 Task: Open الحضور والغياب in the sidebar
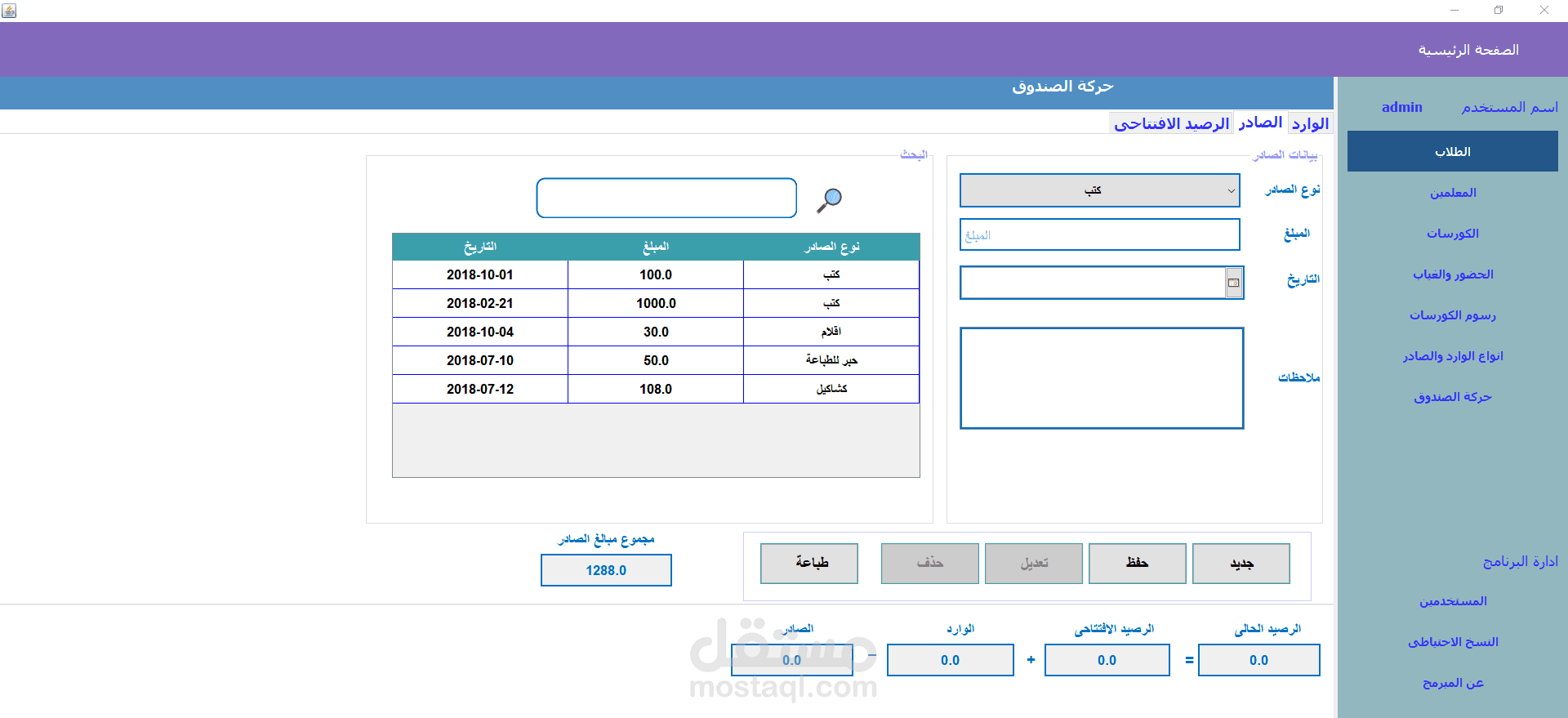coord(1452,274)
